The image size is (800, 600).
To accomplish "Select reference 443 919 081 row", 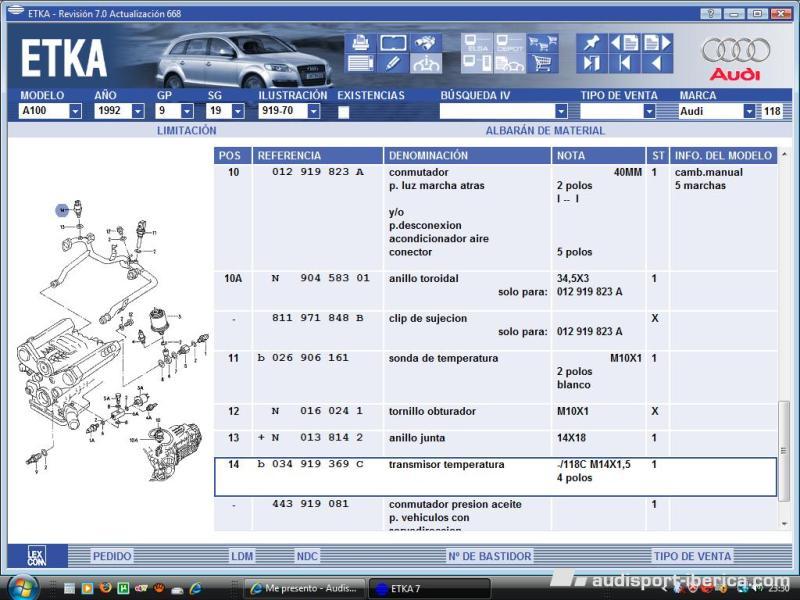I will click(495, 514).
